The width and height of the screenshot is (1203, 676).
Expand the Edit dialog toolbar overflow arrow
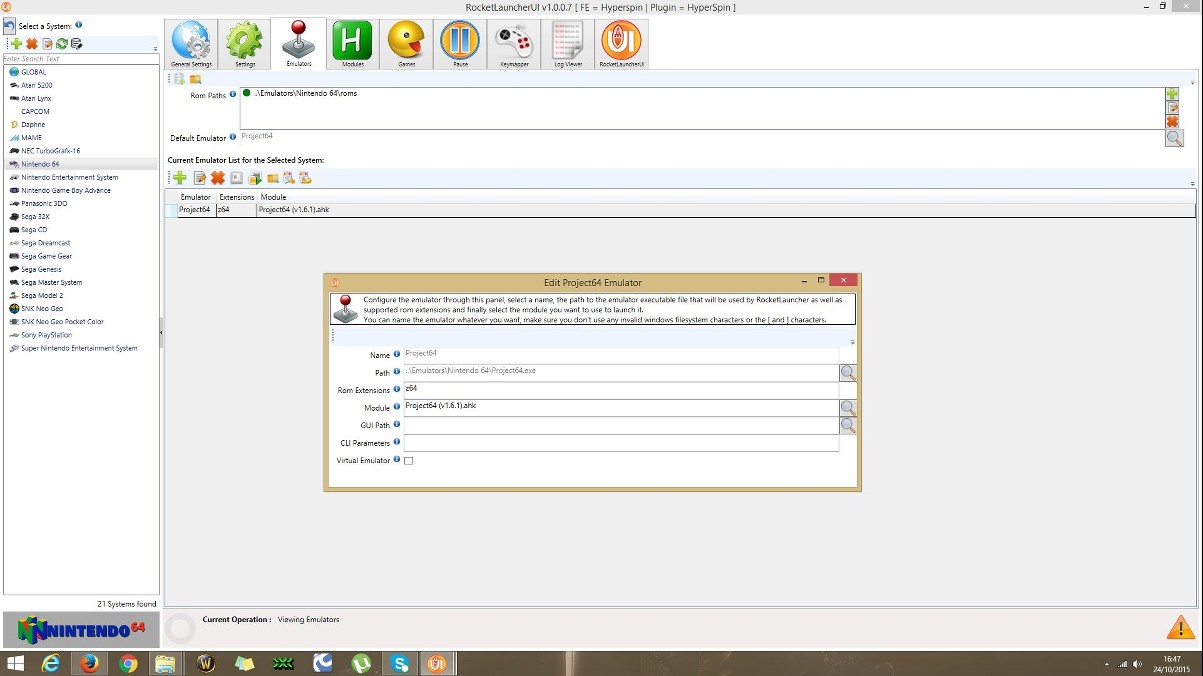coord(853,342)
